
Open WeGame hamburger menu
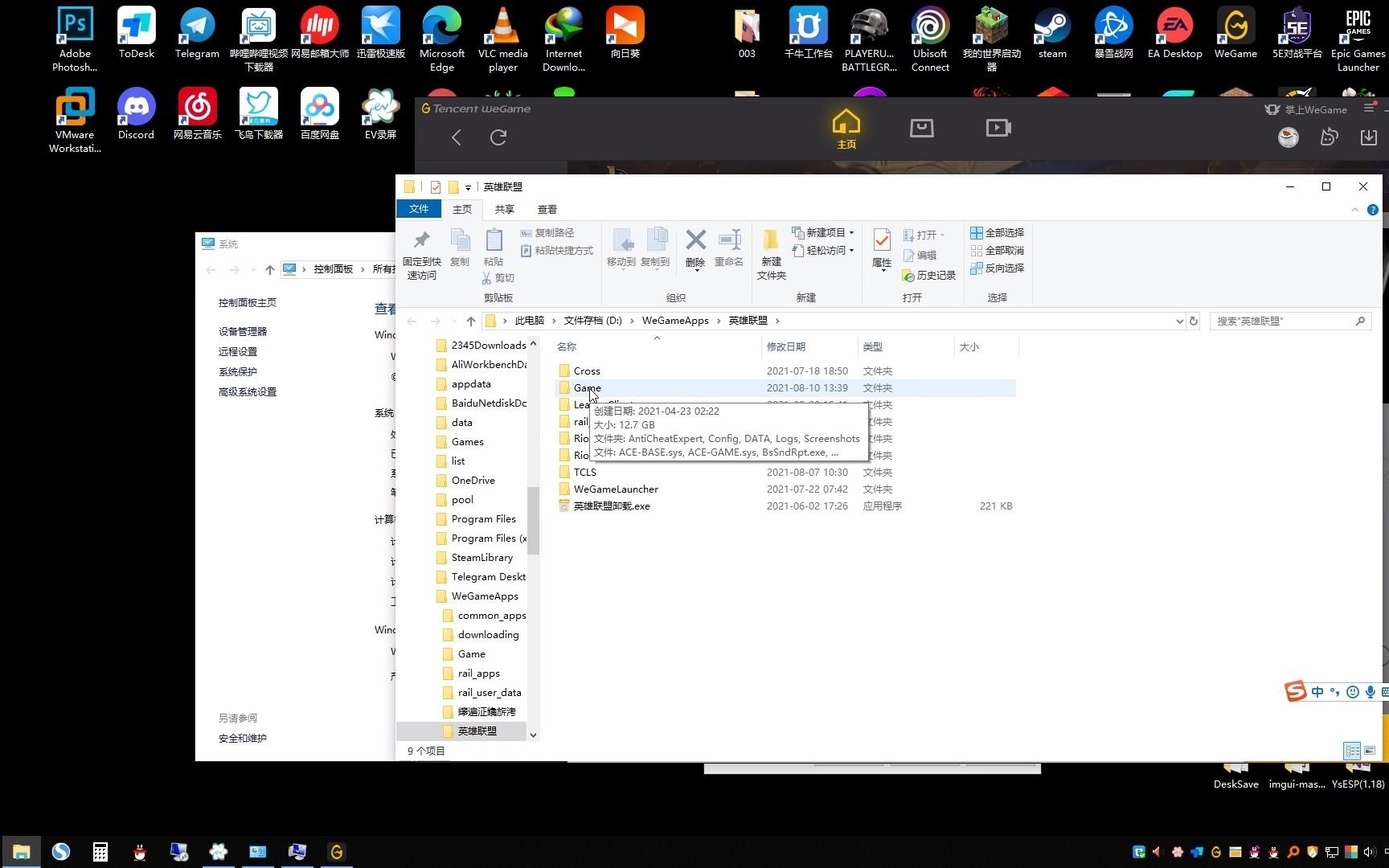pyautogui.click(x=1369, y=108)
